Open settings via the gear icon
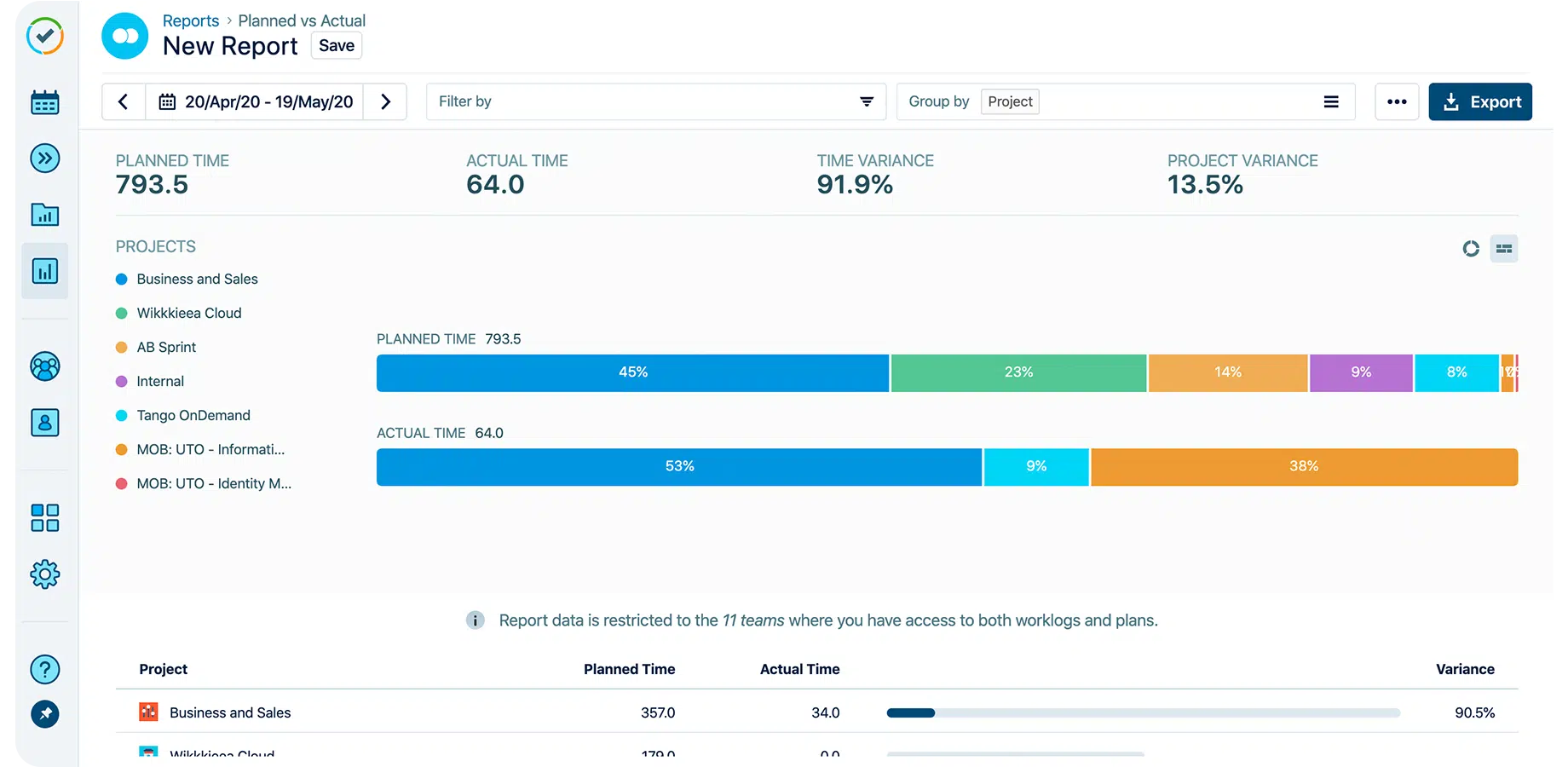This screenshot has width=1568, height=767. [x=44, y=574]
